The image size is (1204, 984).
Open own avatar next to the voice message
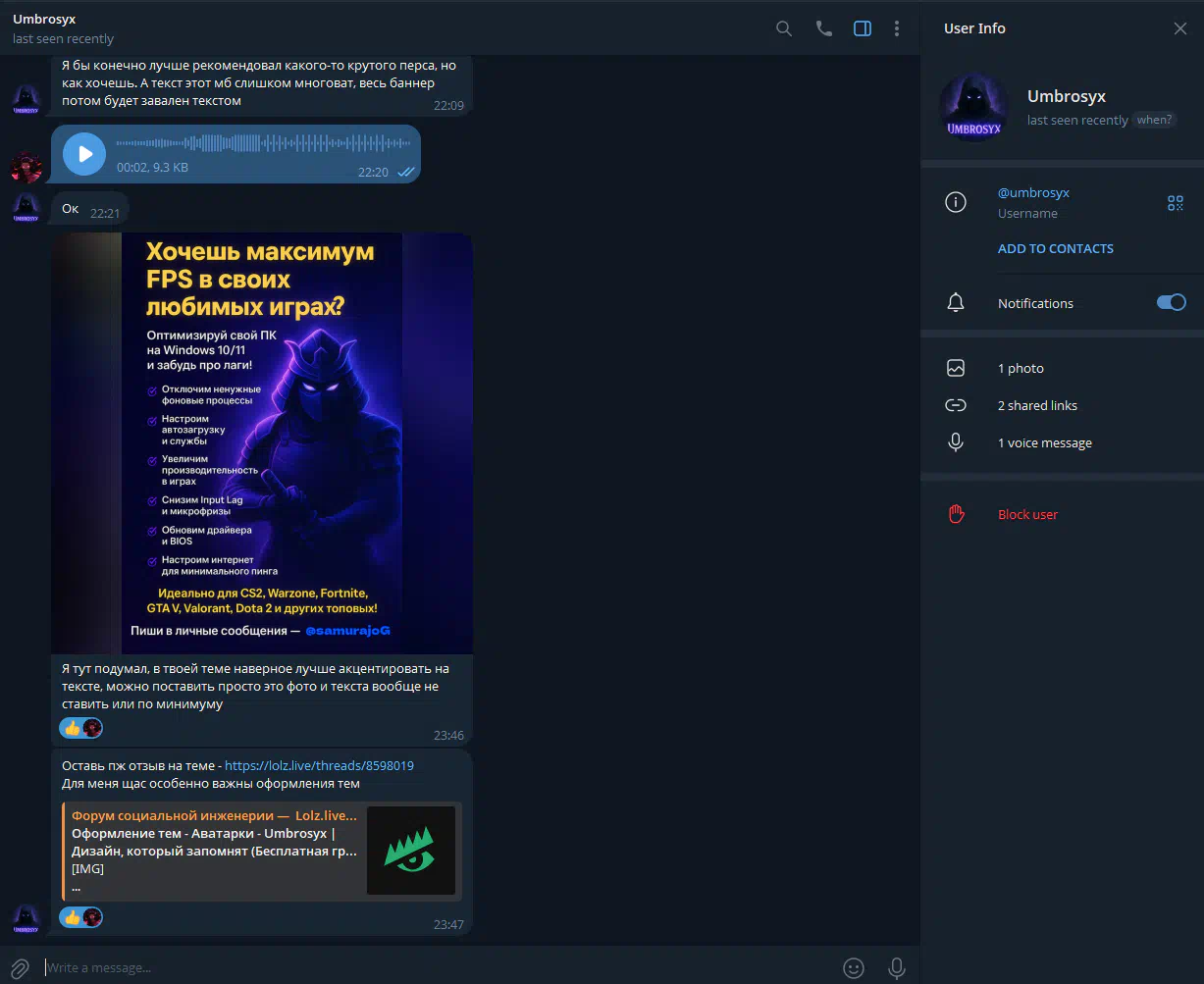(26, 168)
